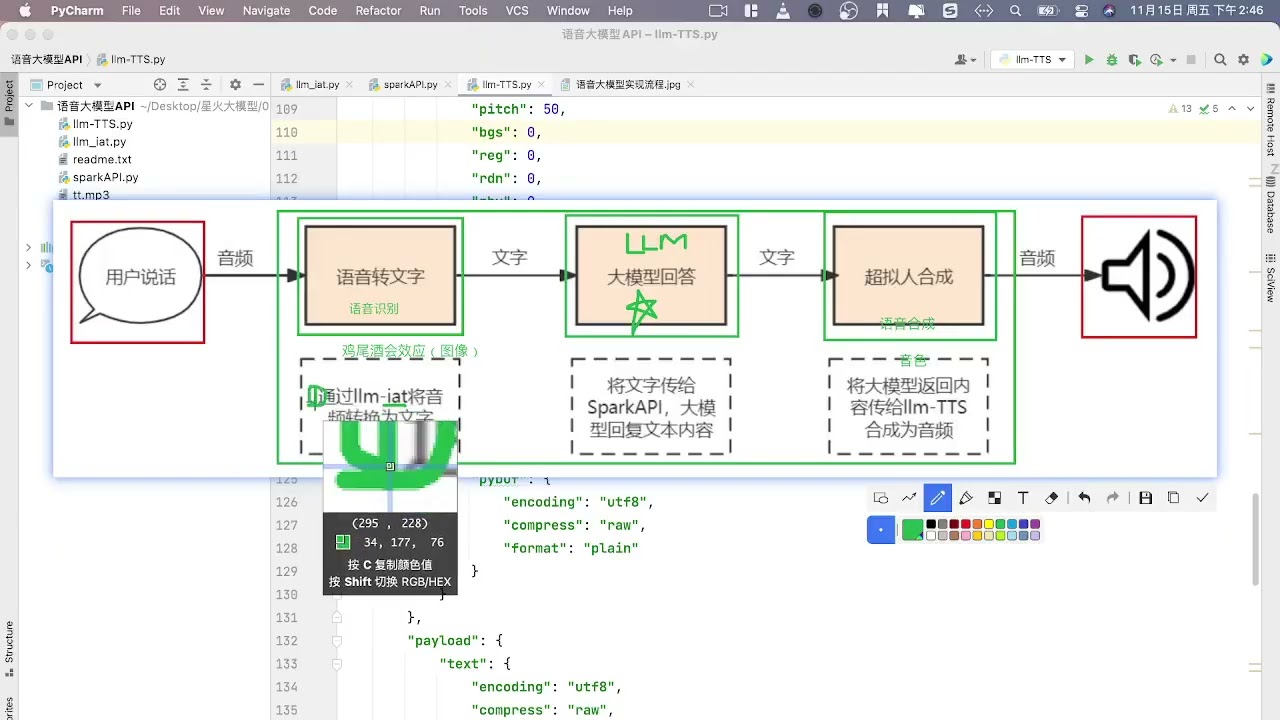
Task: Open the current green color picker
Action: [x=913, y=530]
